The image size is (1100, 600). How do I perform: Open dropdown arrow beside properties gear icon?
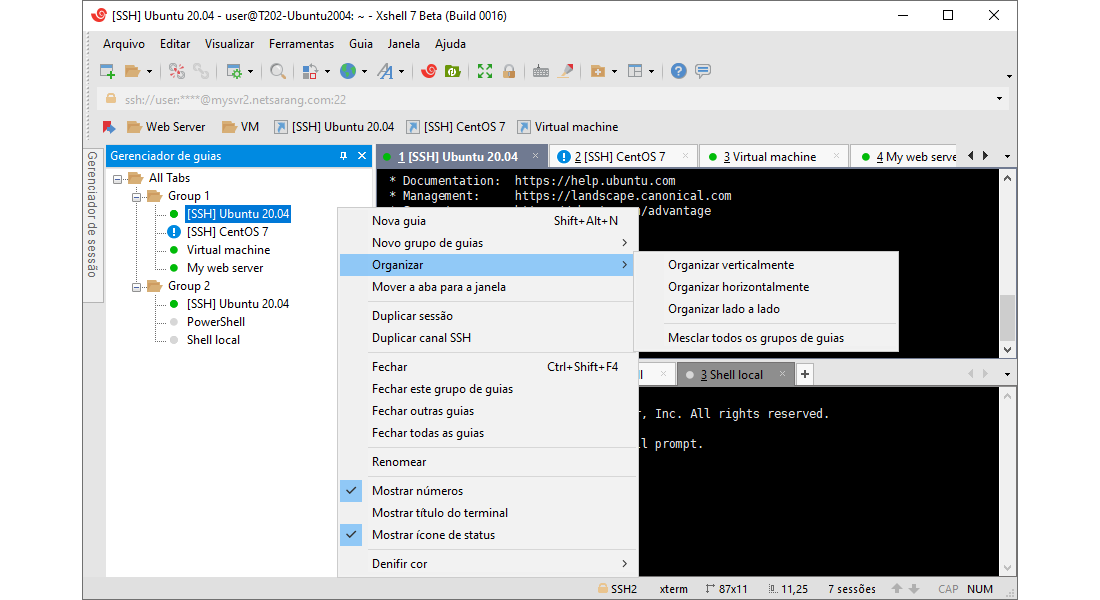tap(250, 72)
